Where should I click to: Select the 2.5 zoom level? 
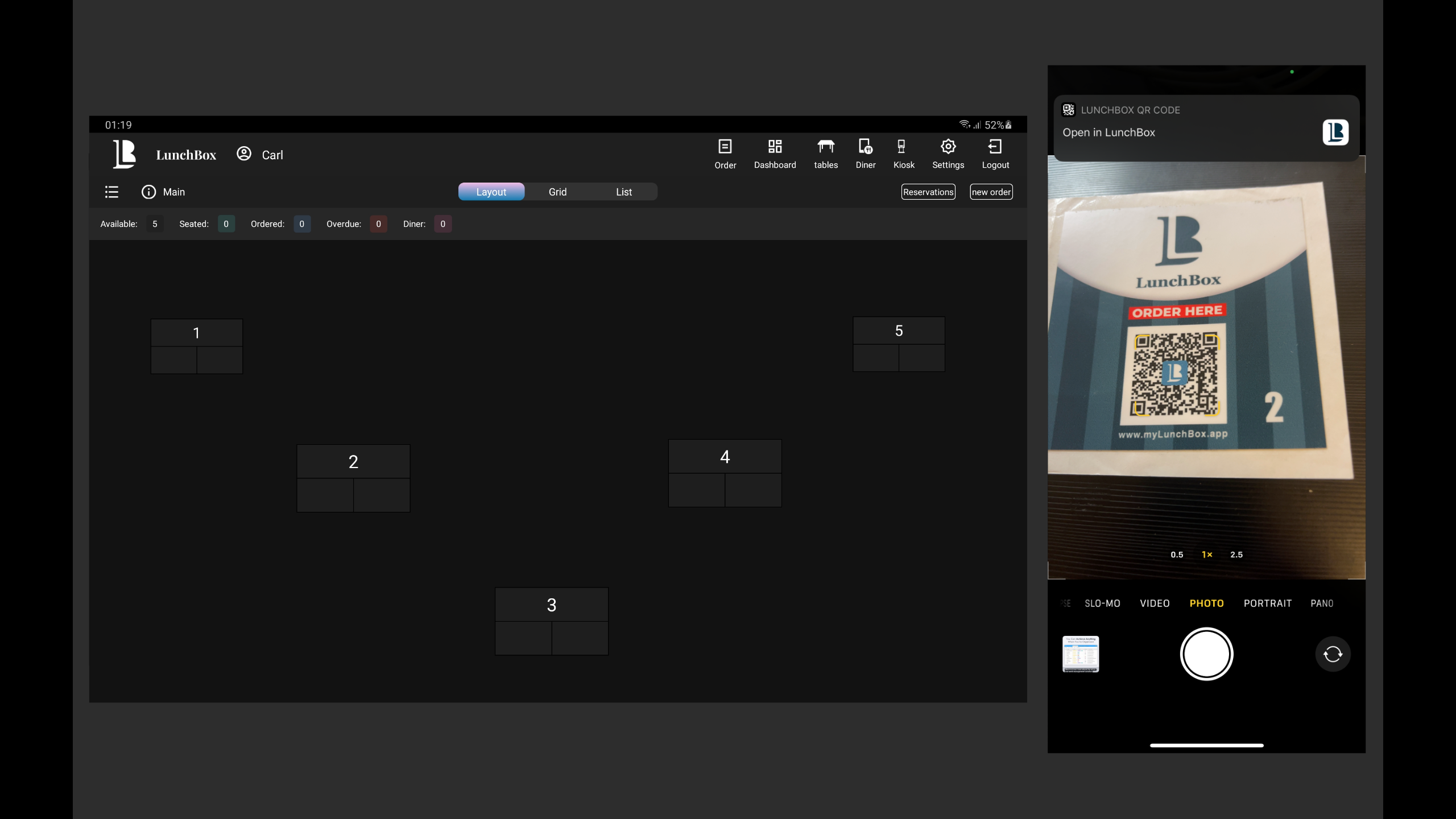pyautogui.click(x=1236, y=555)
